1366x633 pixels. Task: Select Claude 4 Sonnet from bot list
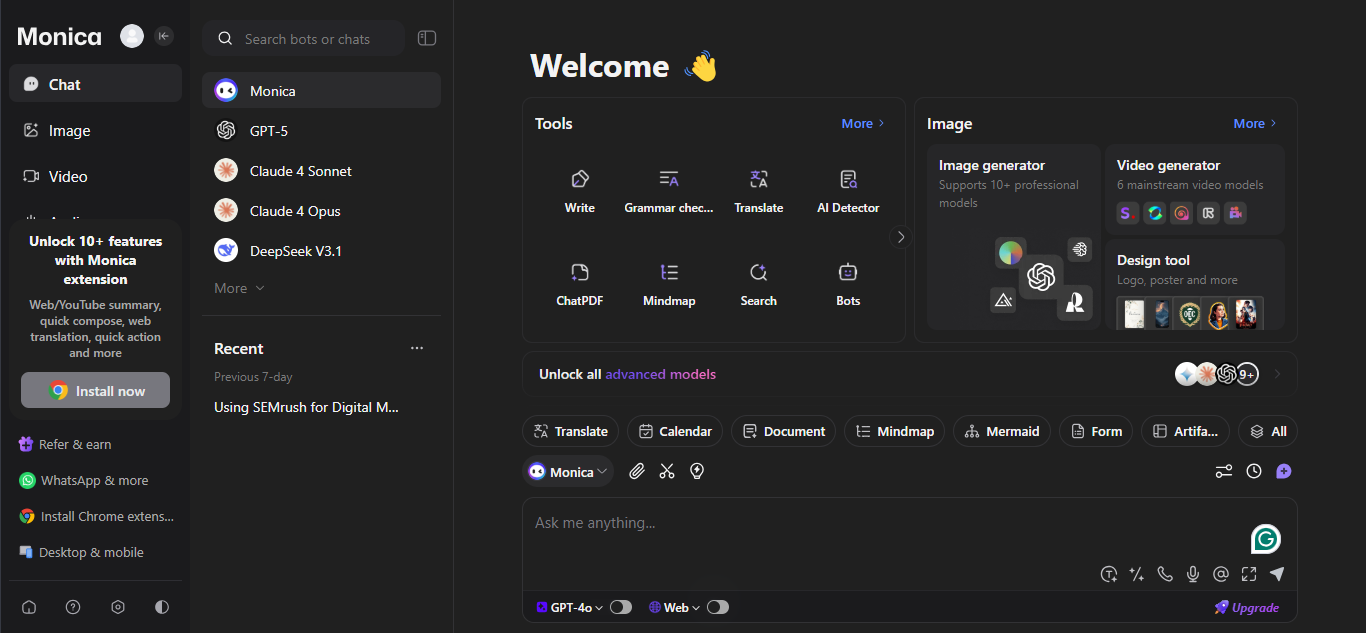tap(300, 171)
